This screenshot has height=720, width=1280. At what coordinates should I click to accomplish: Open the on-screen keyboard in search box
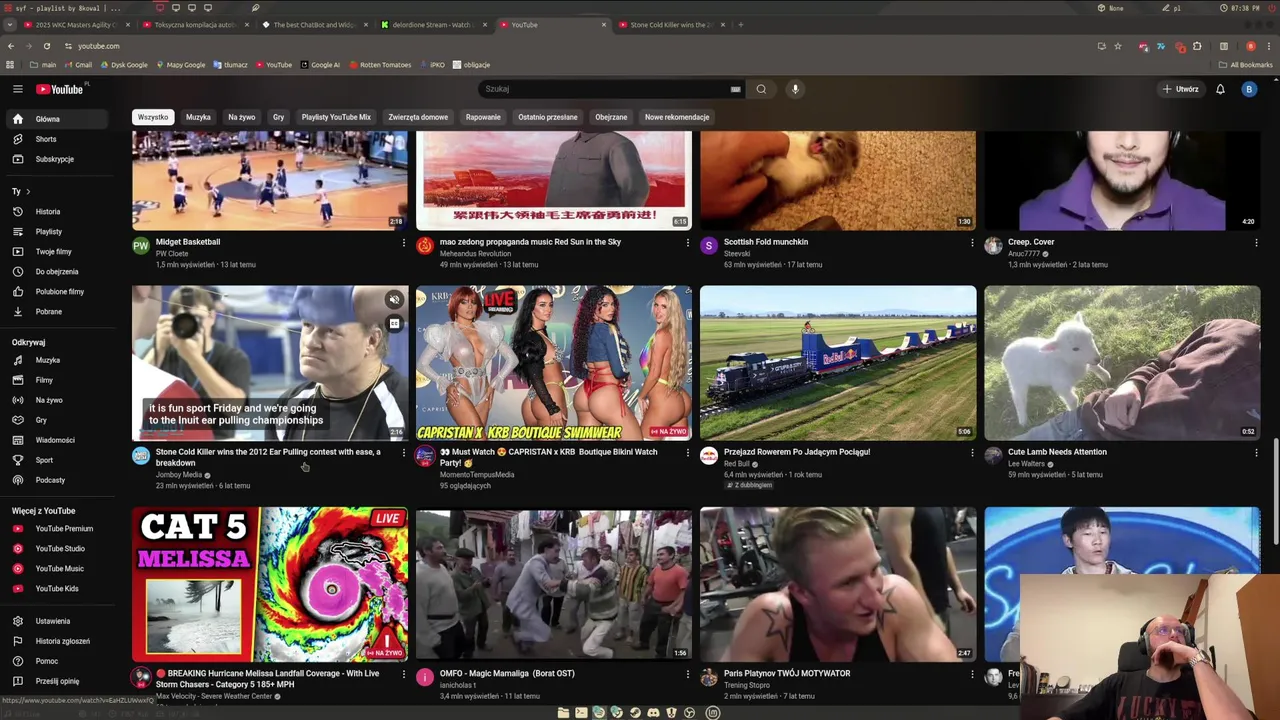[736, 89]
